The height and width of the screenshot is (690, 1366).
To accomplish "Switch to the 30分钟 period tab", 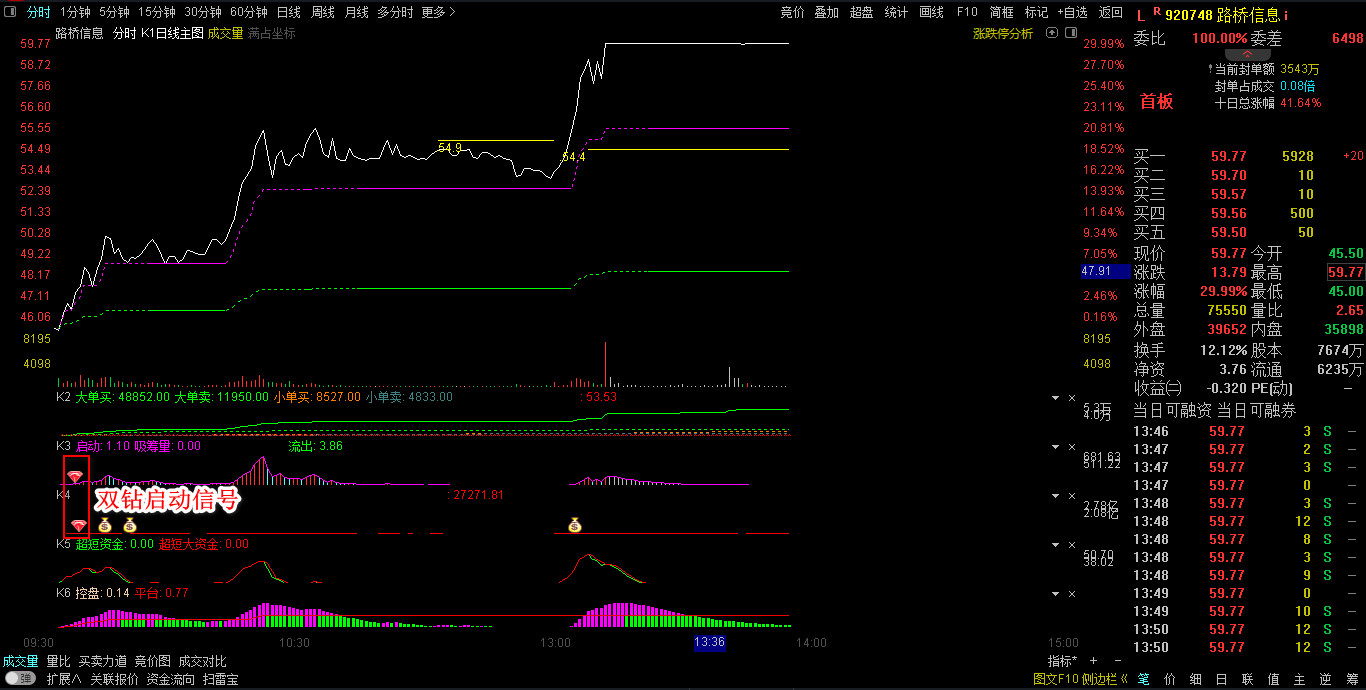I will pyautogui.click(x=203, y=12).
